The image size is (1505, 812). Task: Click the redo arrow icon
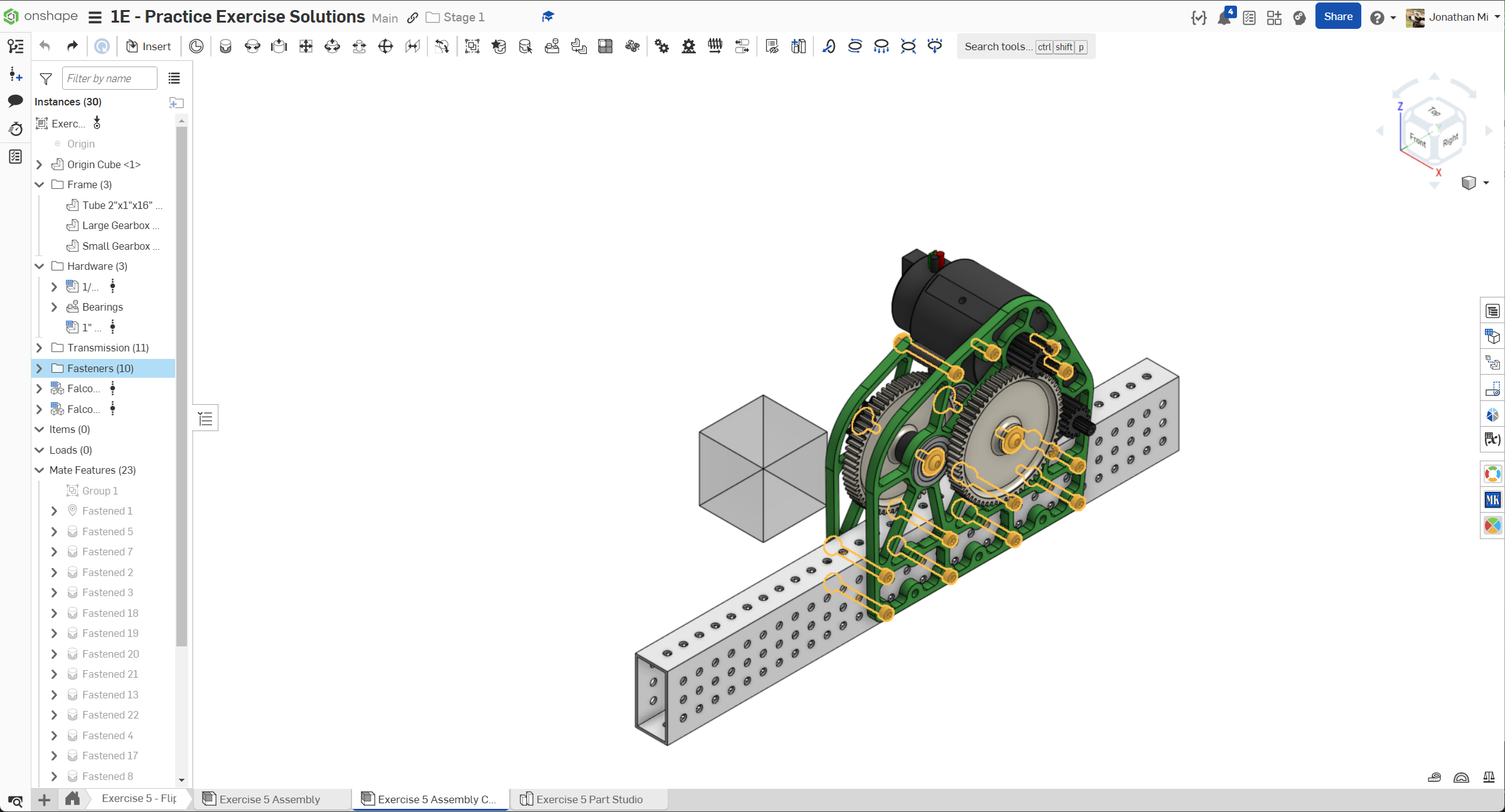point(72,46)
